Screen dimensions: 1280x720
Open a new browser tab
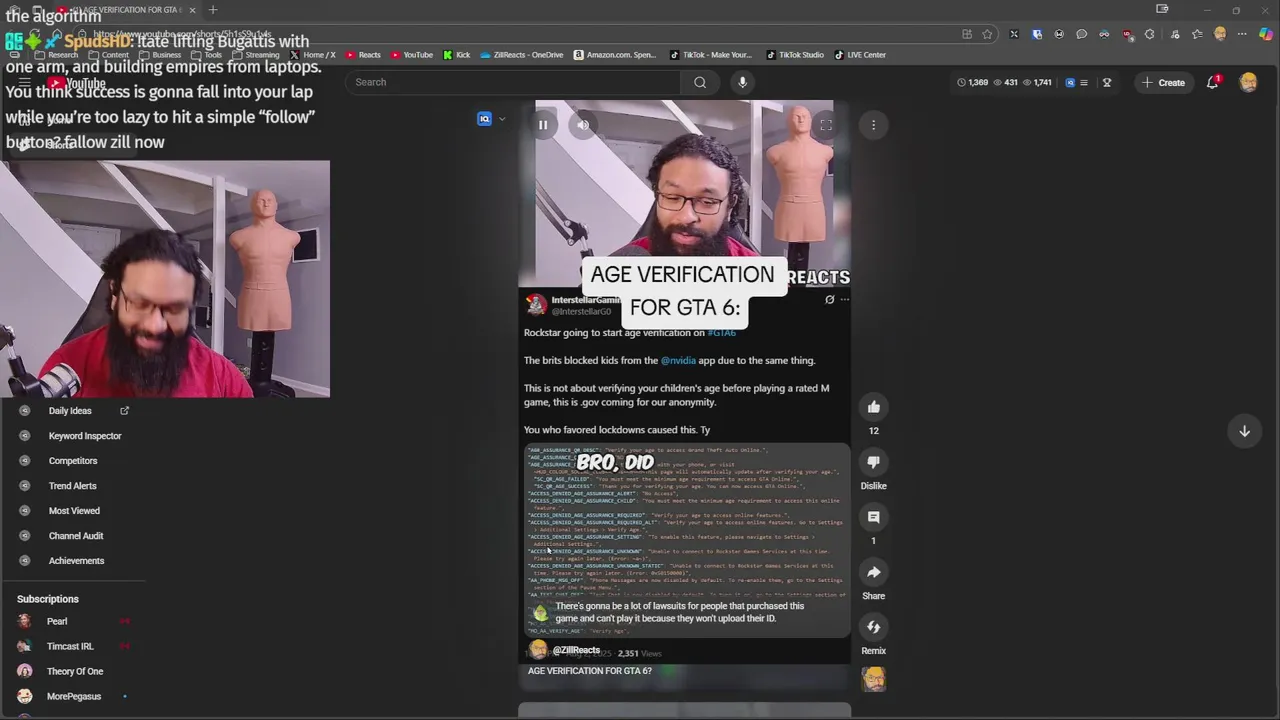(x=212, y=10)
